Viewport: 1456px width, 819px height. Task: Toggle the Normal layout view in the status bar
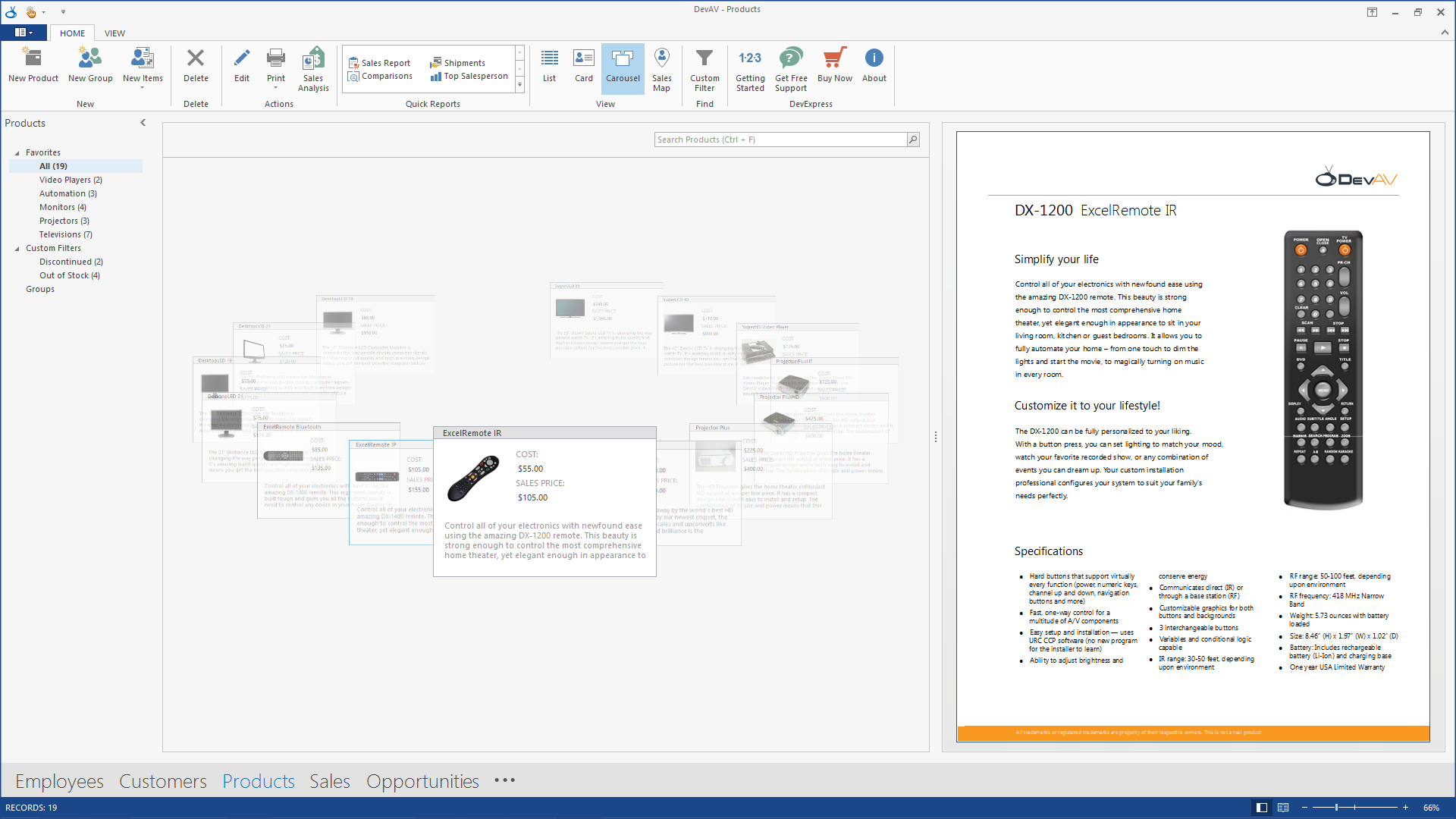tap(1262, 808)
